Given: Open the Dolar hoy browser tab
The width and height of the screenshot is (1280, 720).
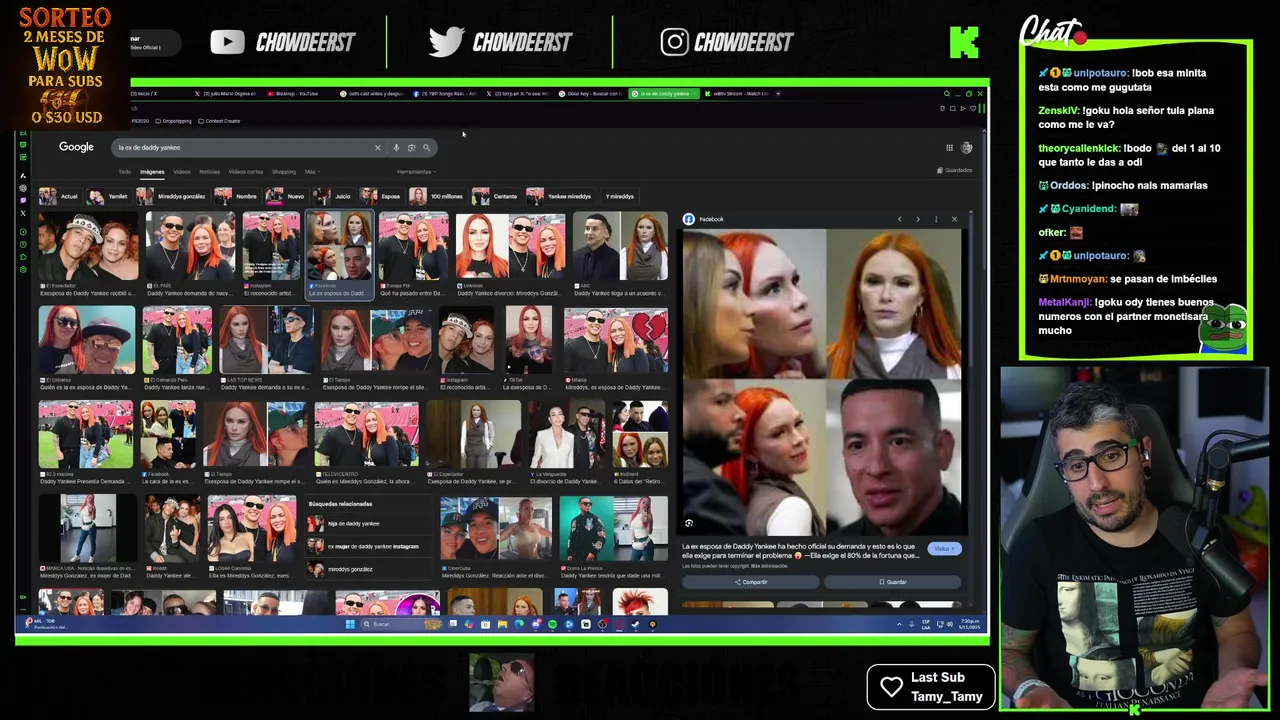Looking at the screenshot, I should tap(590, 93).
